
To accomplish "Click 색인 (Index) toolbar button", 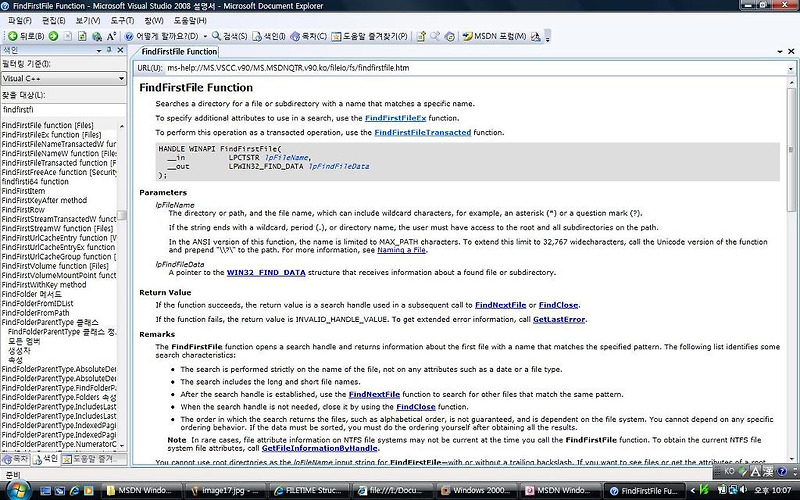I will click(x=269, y=36).
